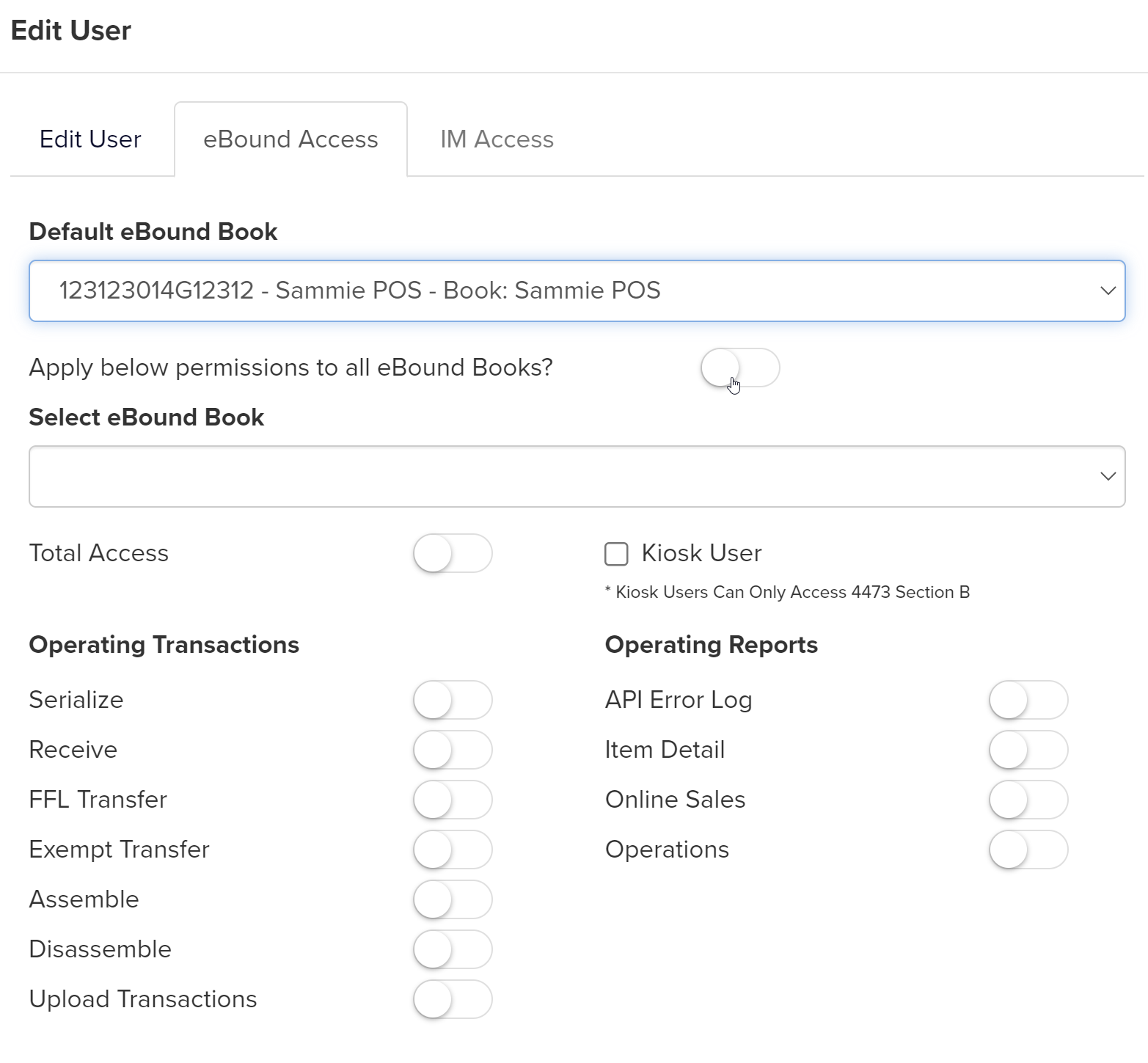Image resolution: width=1148 pixels, height=1063 pixels.
Task: Switch on Exempt Transfer permission
Action: (453, 850)
